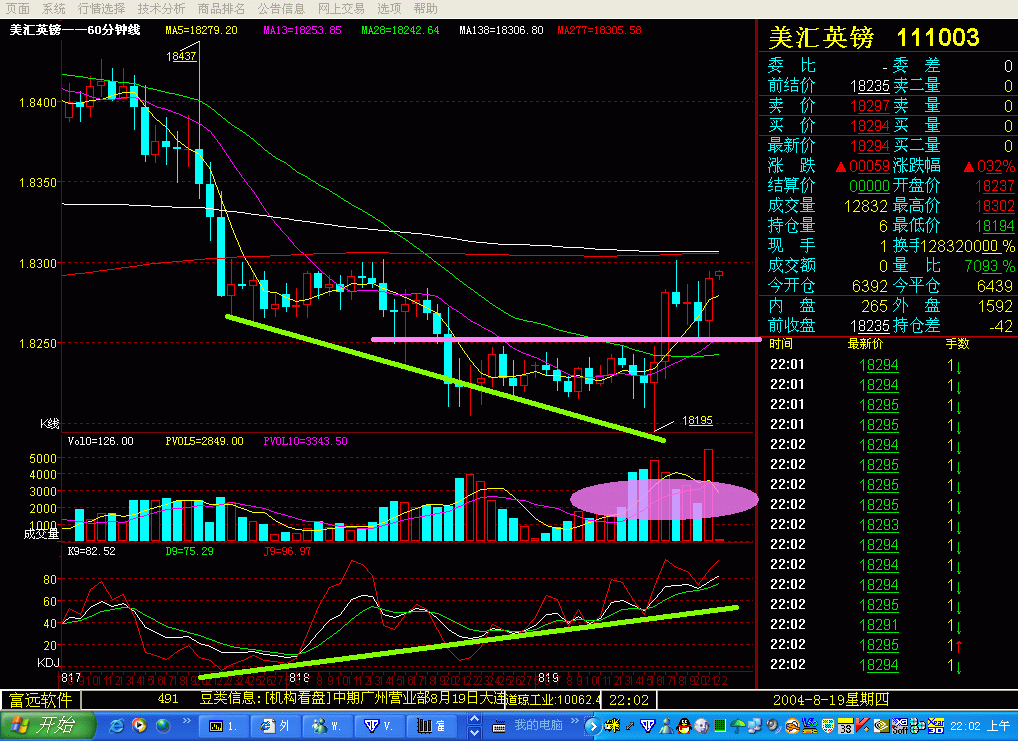Click the red checkmark V tray icon
Screen dimensions: 1018x741
pyautogui.click(x=862, y=726)
